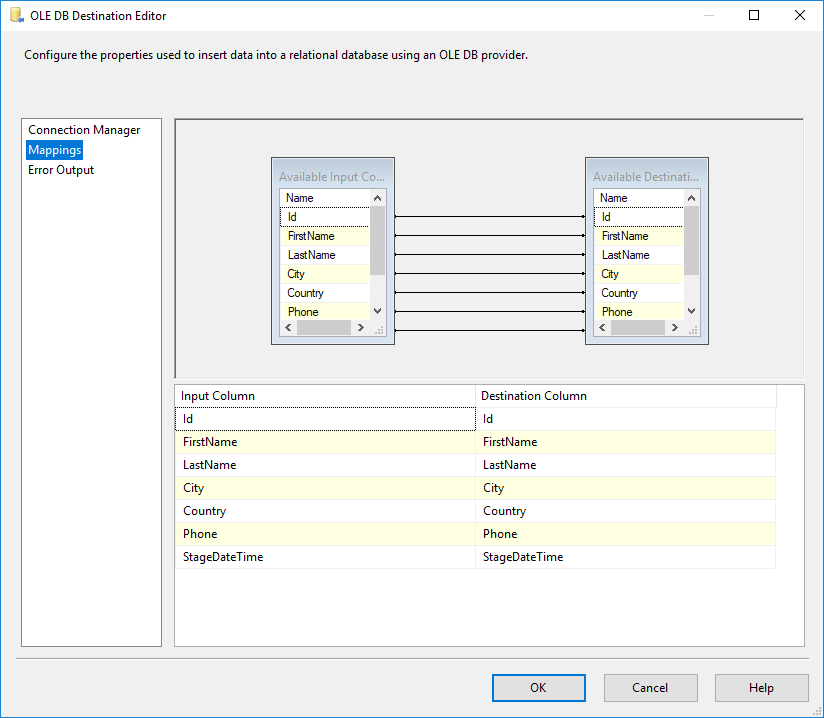Screen dimensions: 824x718
Task: Select Phone in Available Input Columns
Action: tap(325, 312)
